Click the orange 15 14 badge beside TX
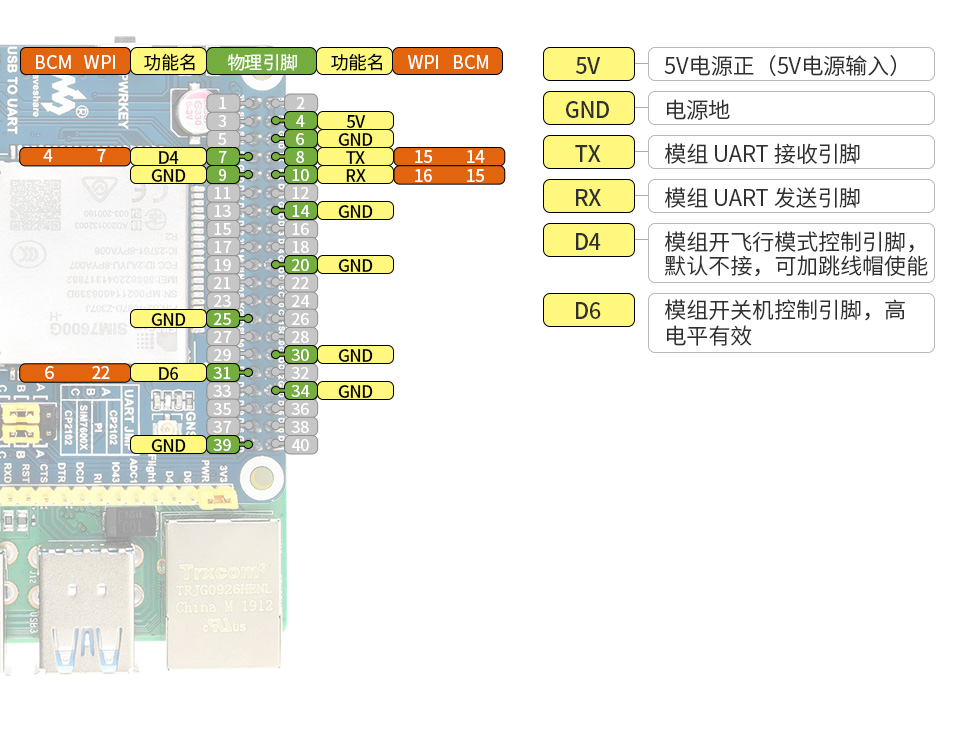The height and width of the screenshot is (729, 960). tap(448, 157)
